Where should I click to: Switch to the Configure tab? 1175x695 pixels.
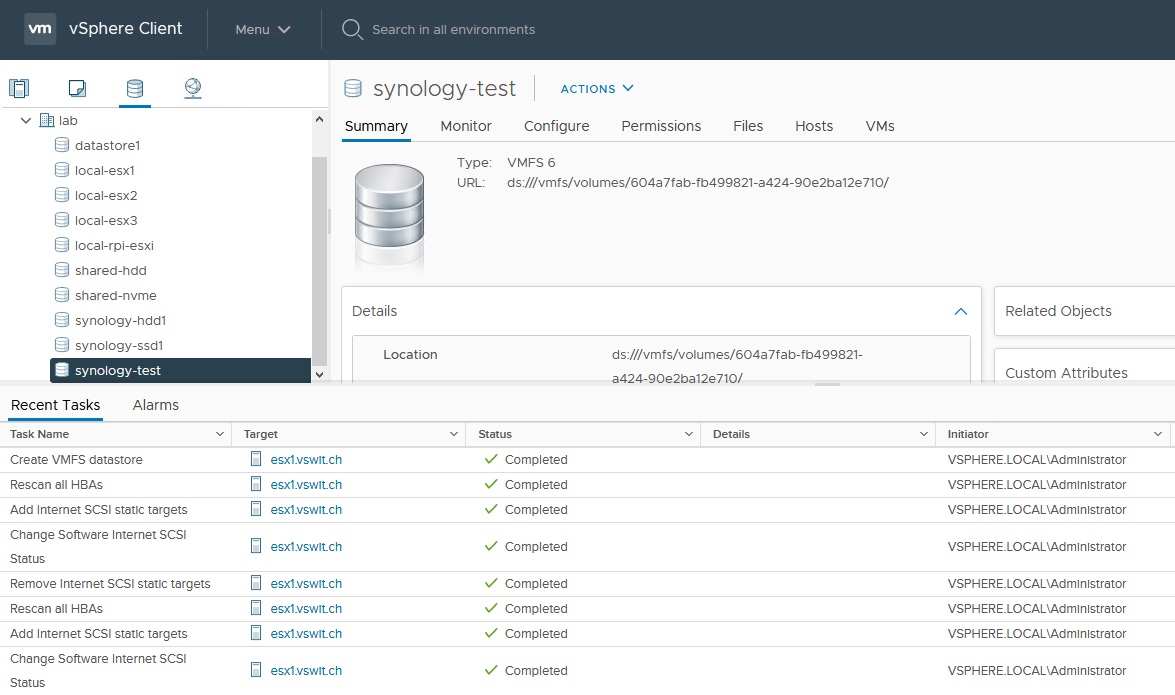556,126
